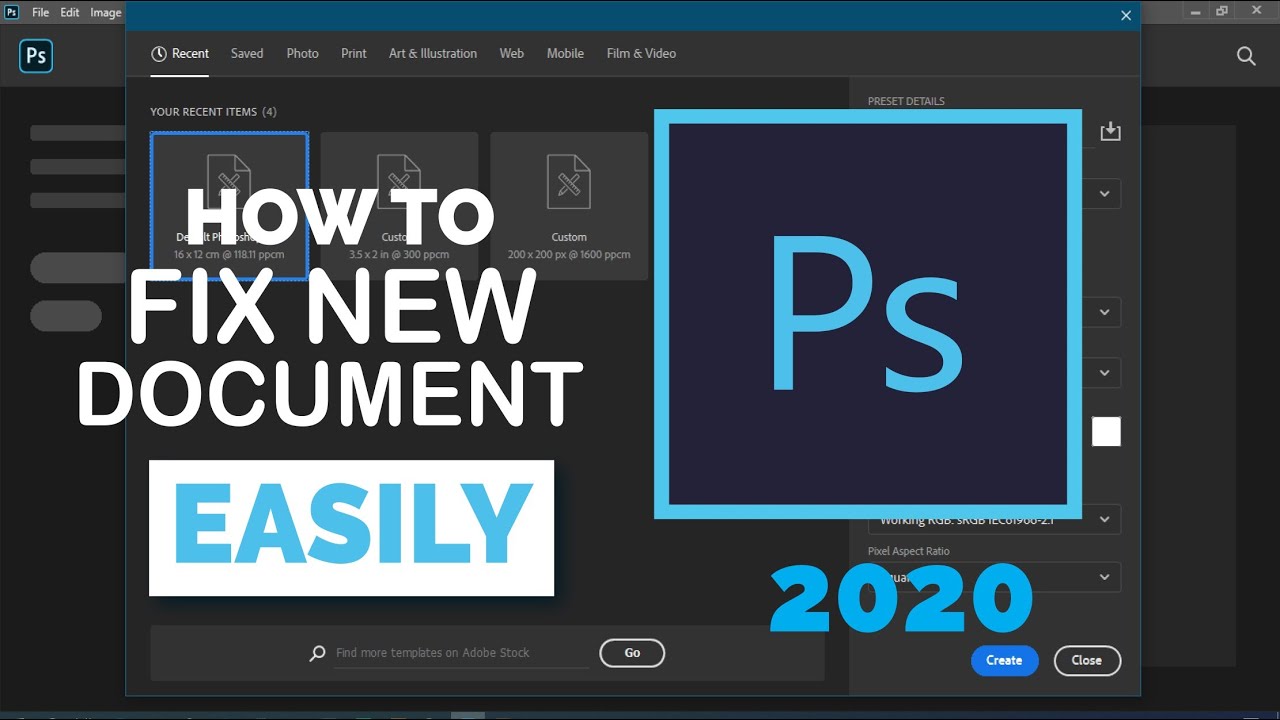Open the Print presets tab
Viewport: 1280px width, 720px height.
tap(354, 54)
